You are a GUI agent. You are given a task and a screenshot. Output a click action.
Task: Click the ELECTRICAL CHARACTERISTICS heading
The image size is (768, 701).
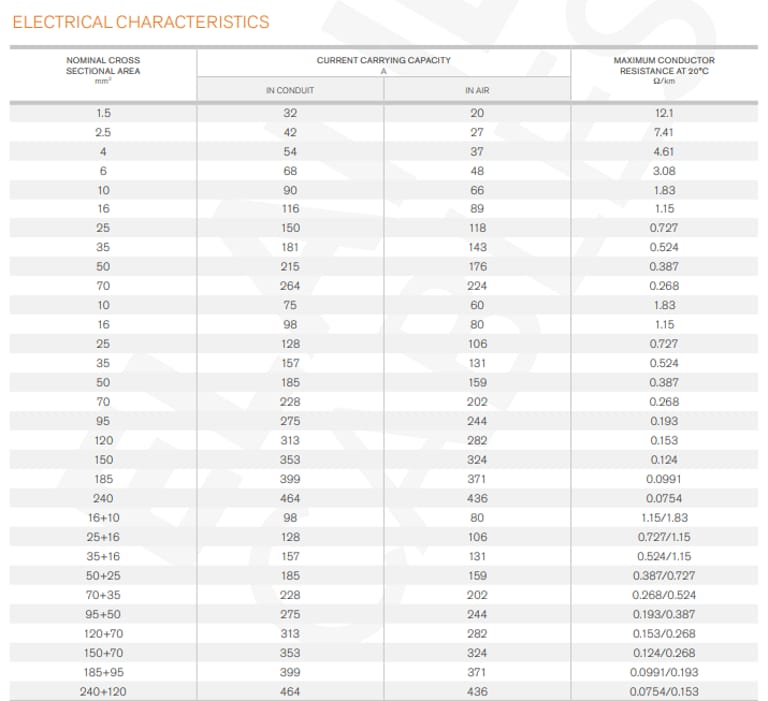coord(141,22)
